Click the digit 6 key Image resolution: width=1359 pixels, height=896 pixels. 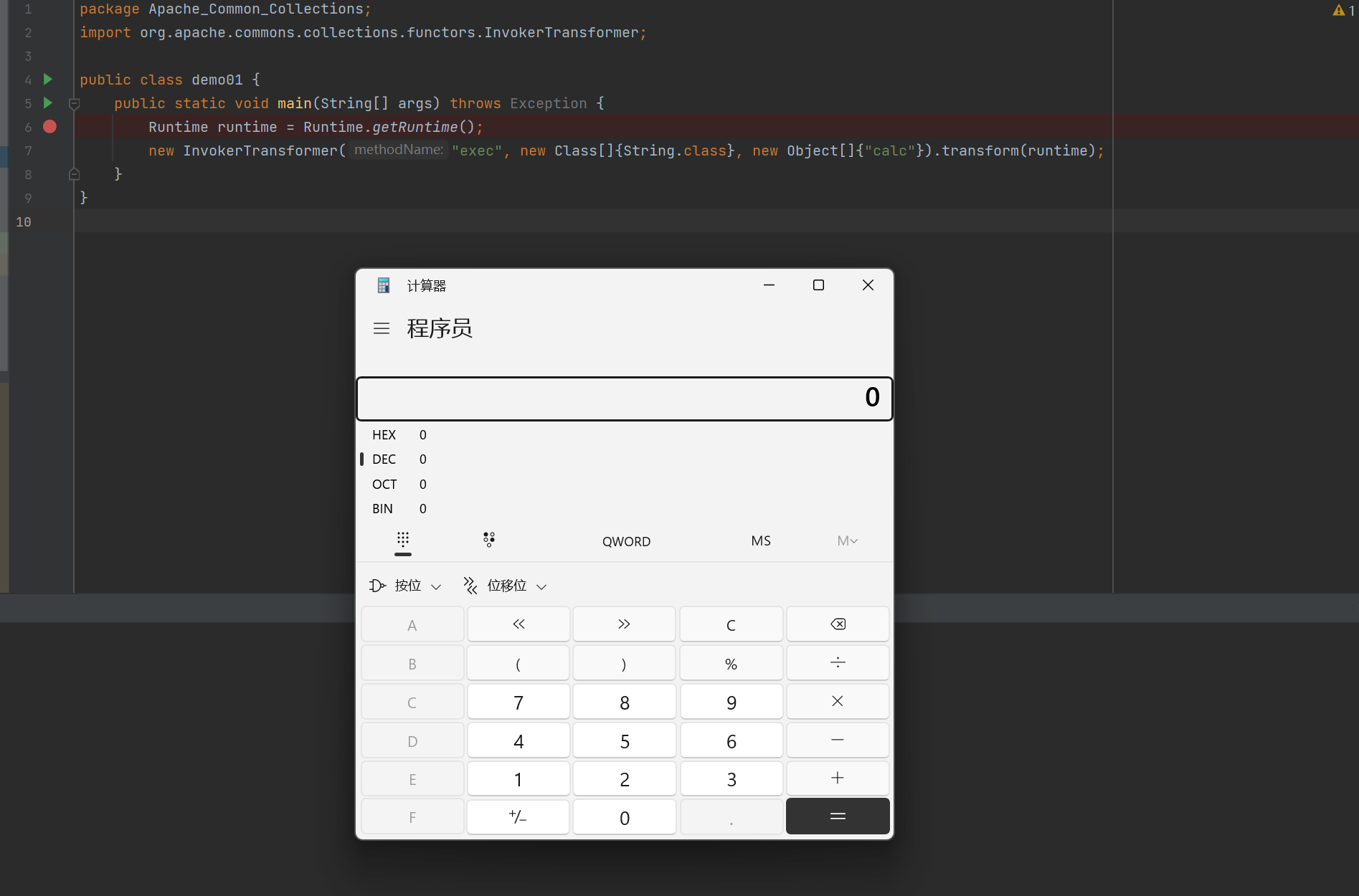coord(731,740)
